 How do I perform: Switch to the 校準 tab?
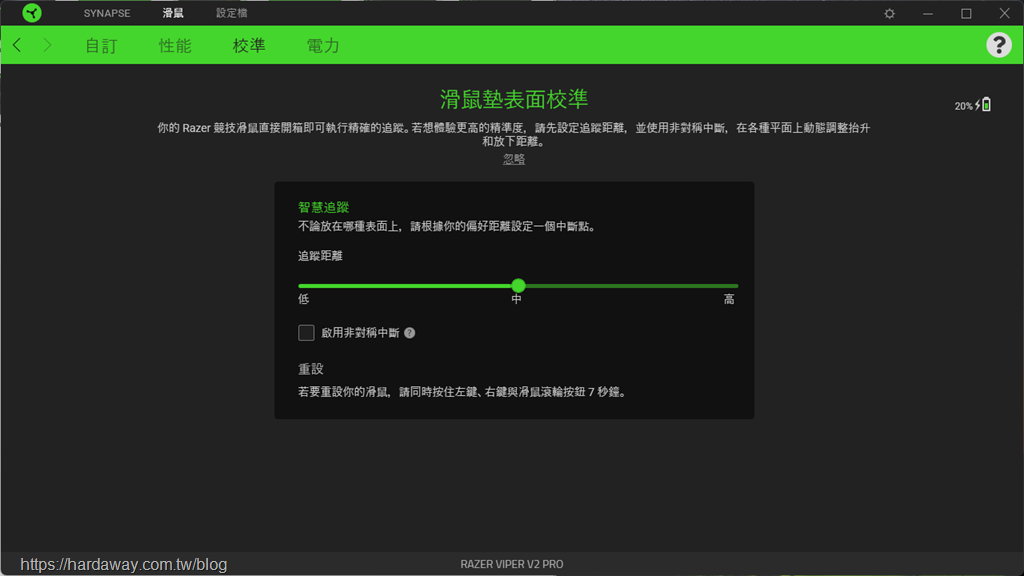pos(249,46)
